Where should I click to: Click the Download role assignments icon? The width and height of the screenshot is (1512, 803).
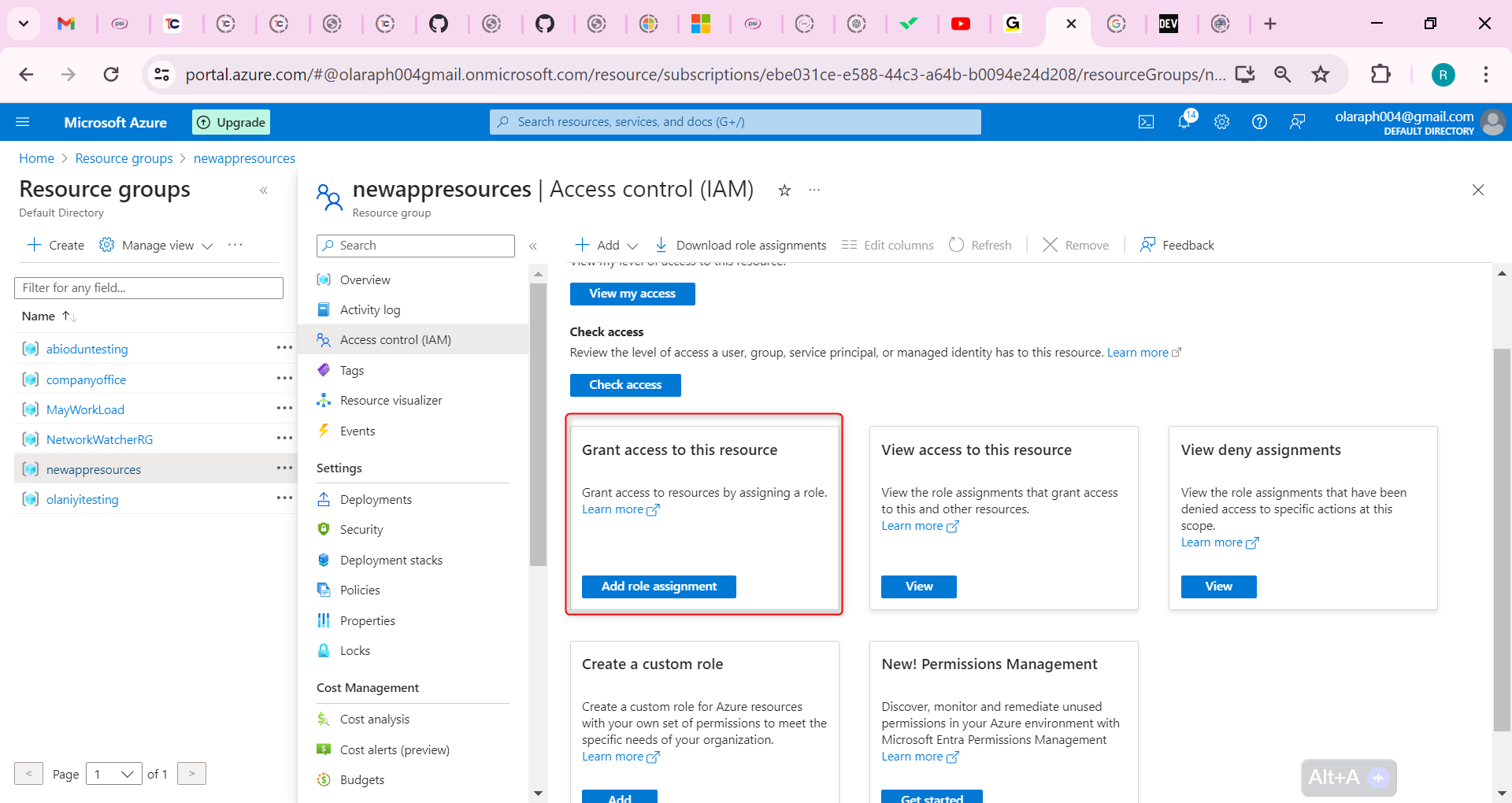point(660,245)
